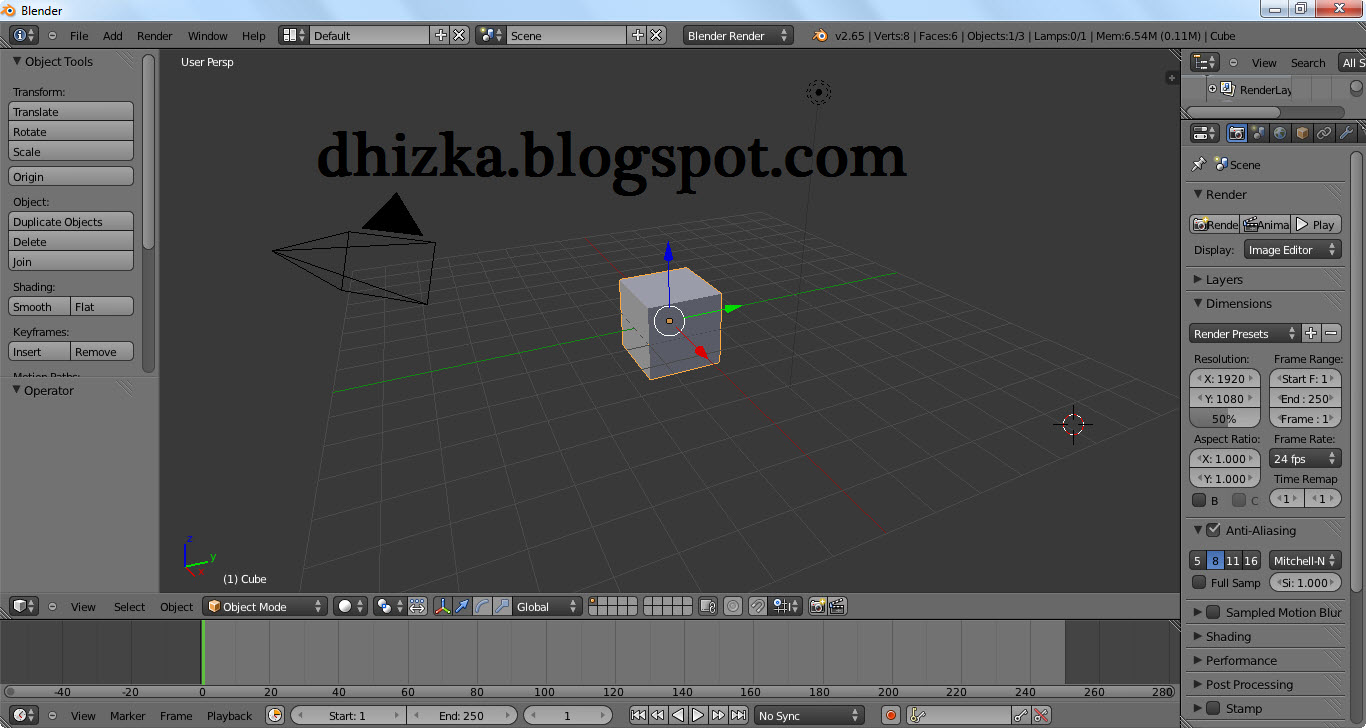Expand the RenderLayers tree item
This screenshot has height=728, width=1366.
[1213, 89]
